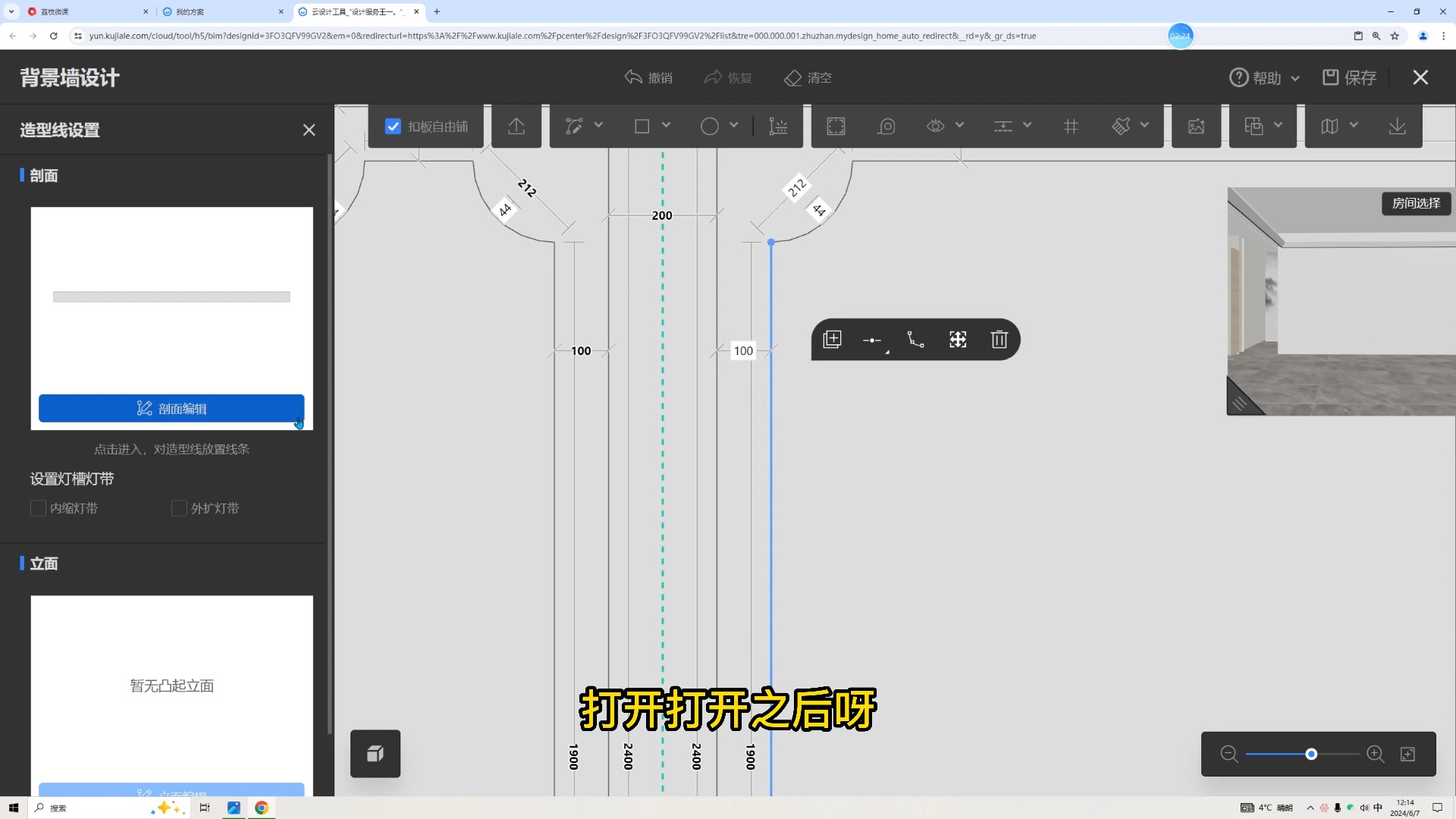
Task: Click 撤销 undo in top menu
Action: (648, 77)
